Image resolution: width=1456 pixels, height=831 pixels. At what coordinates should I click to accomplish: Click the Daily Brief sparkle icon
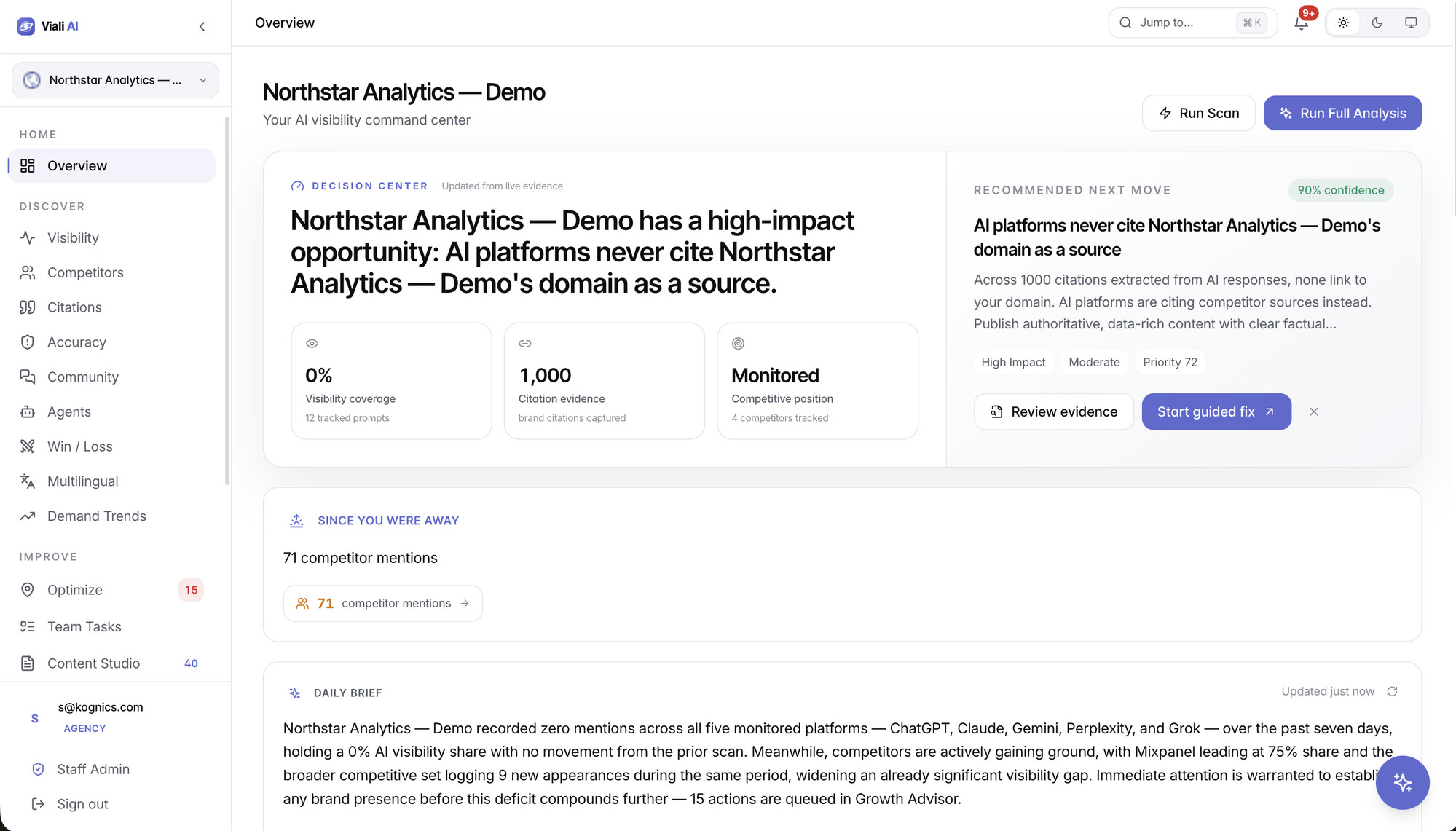295,693
